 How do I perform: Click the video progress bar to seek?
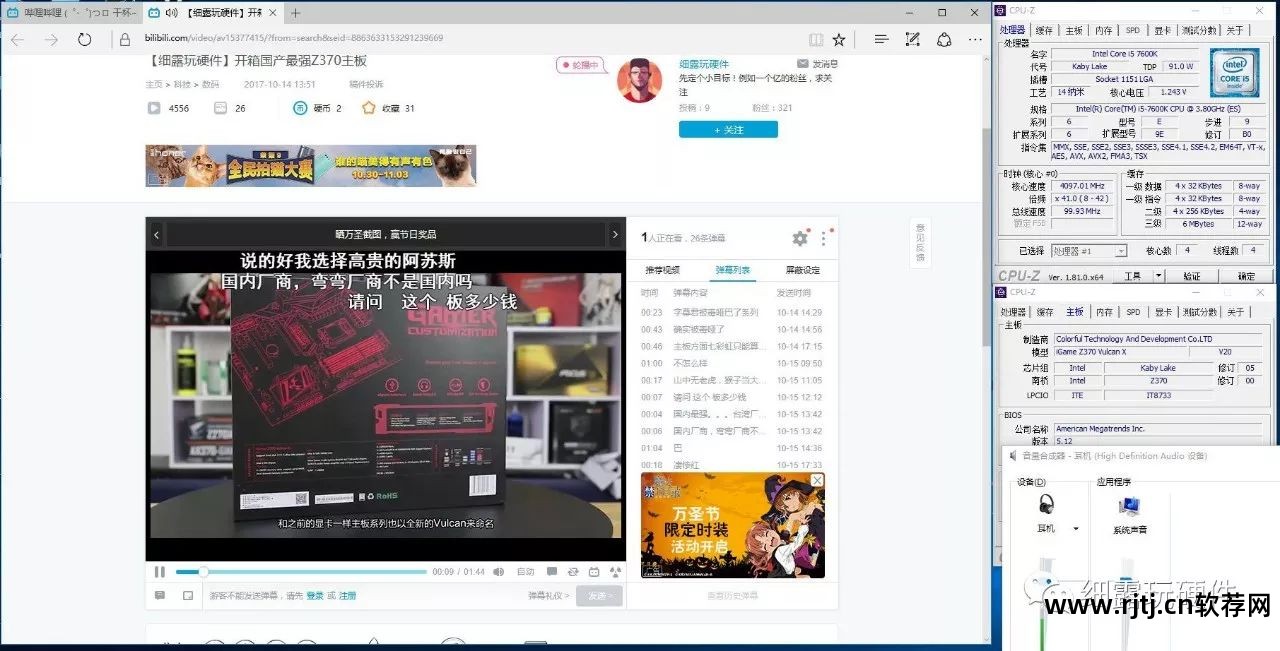click(x=300, y=572)
